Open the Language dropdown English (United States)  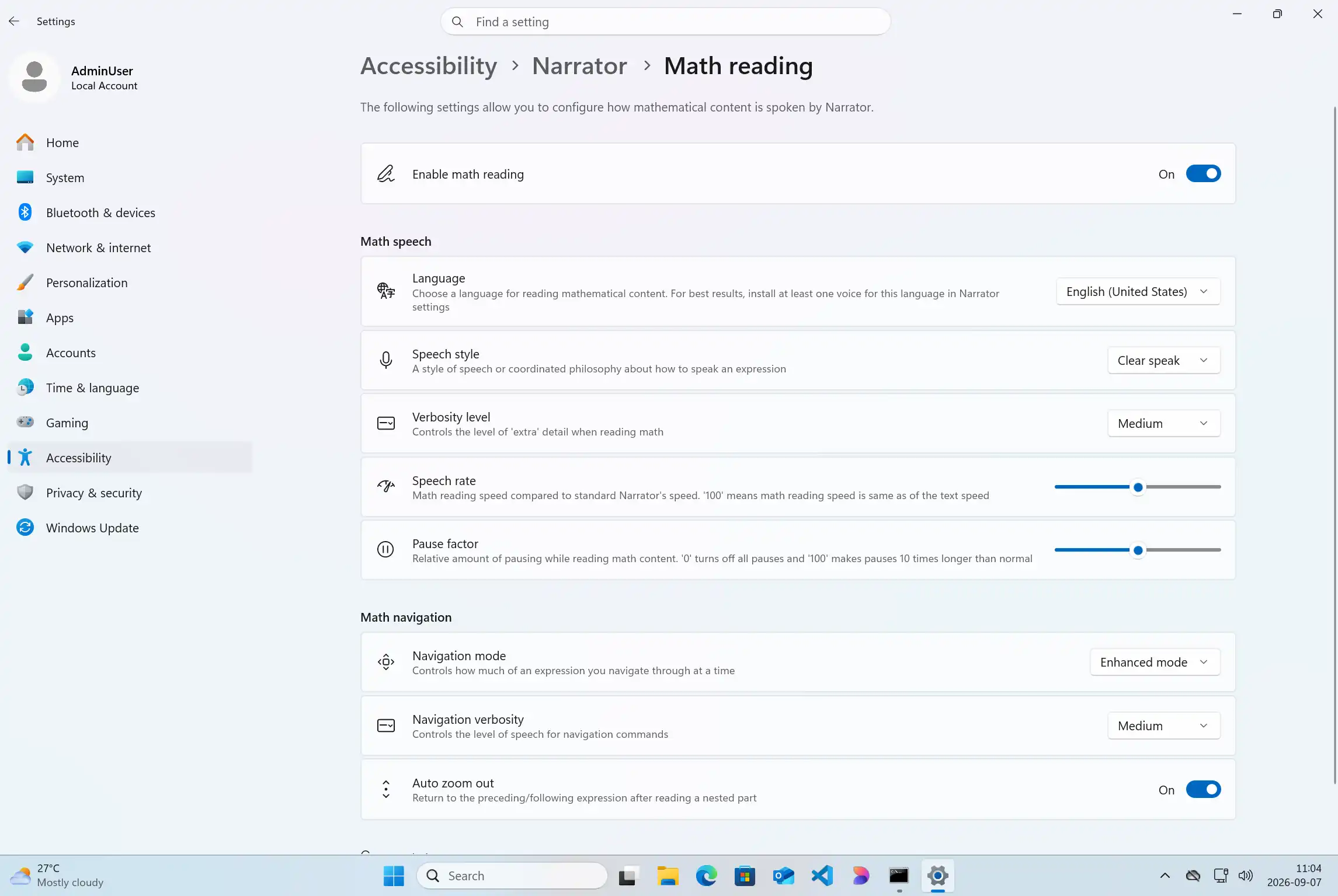[1138, 292]
